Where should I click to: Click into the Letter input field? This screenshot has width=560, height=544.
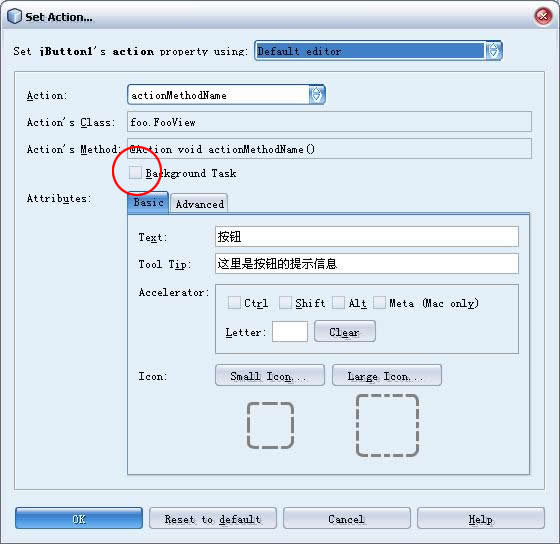(x=290, y=331)
